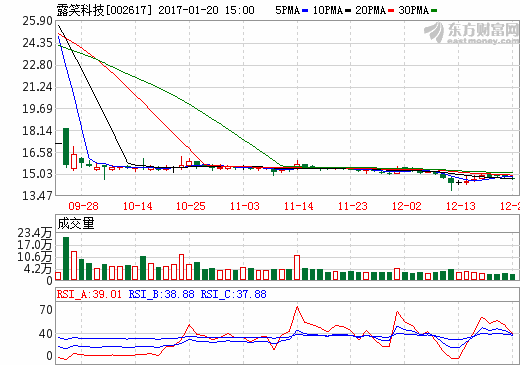This screenshot has width=520, height=365.
Task: Click the stock title 露笑科技[002617]
Action: pos(104,10)
